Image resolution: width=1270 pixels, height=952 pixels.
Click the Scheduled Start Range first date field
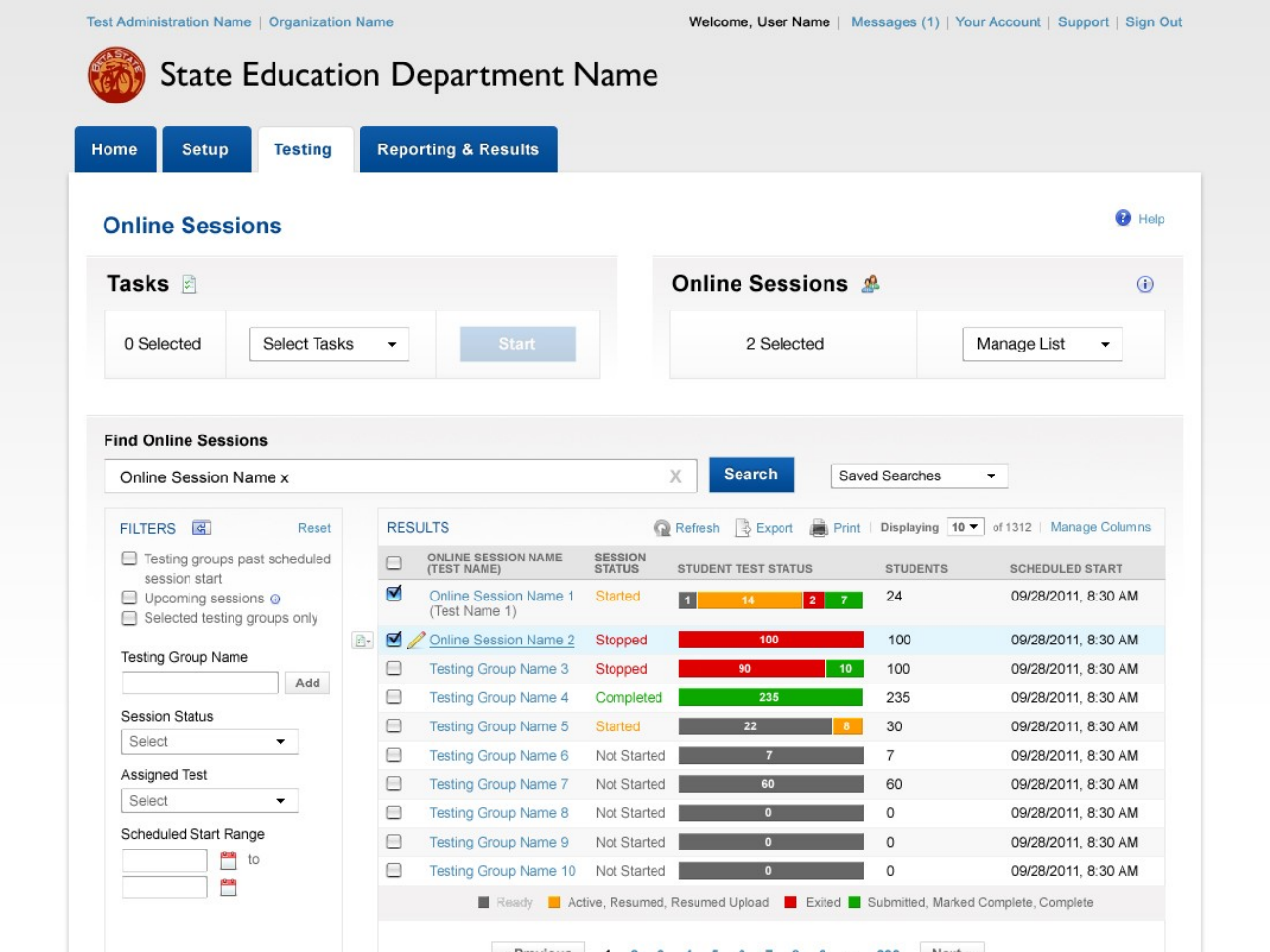point(165,860)
